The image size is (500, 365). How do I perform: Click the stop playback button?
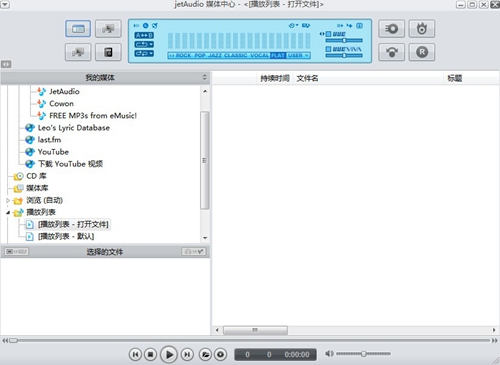(150, 354)
